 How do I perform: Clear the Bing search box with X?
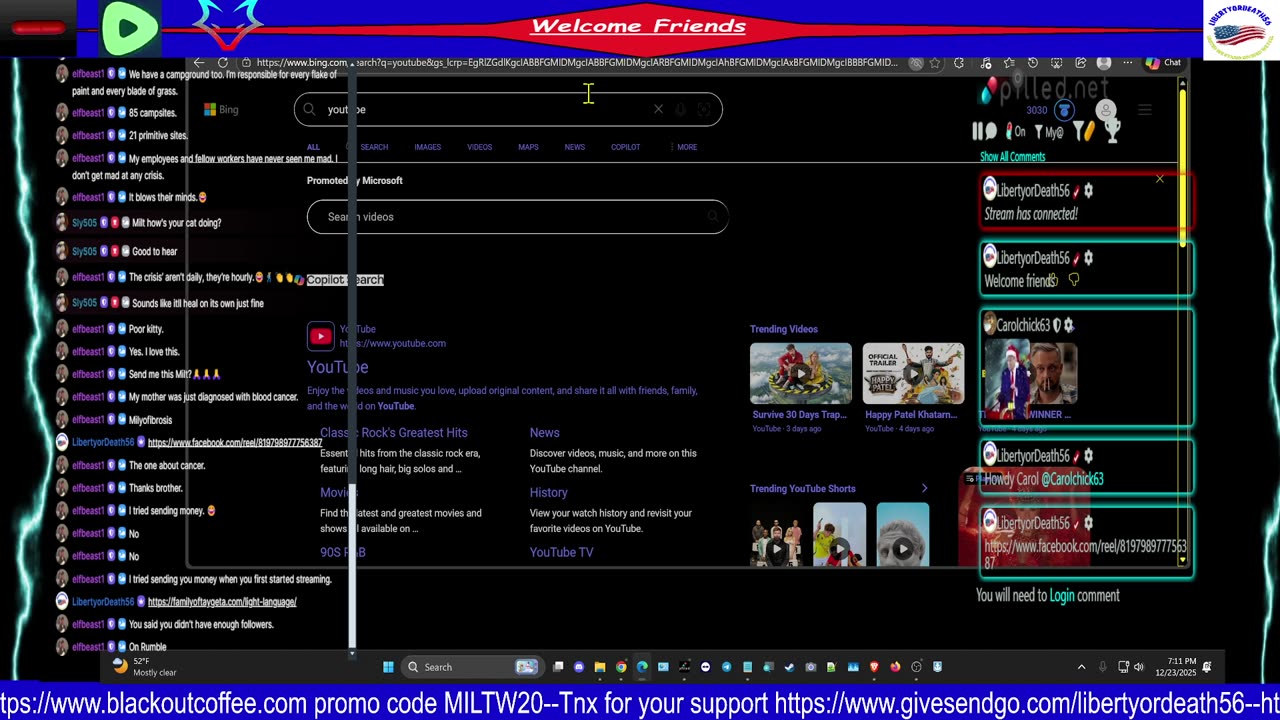pyautogui.click(x=658, y=109)
